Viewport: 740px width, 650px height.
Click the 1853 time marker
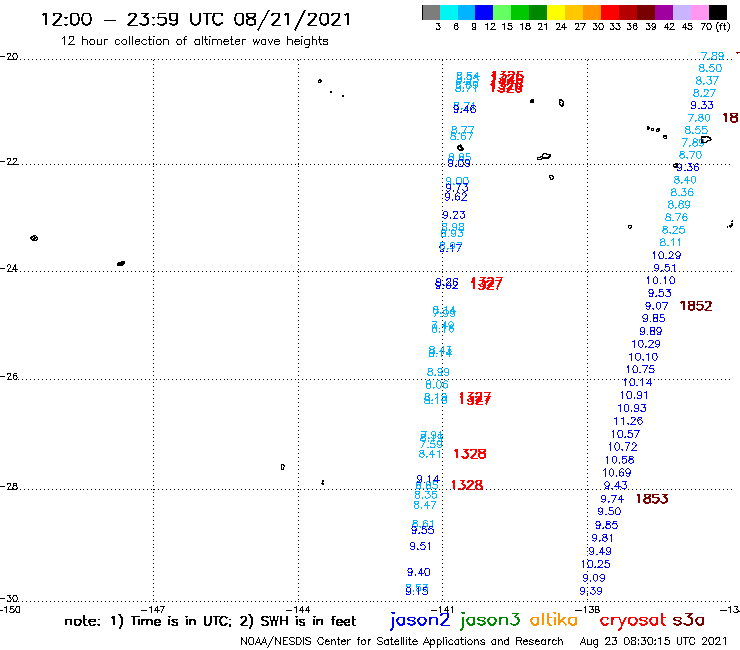652,499
